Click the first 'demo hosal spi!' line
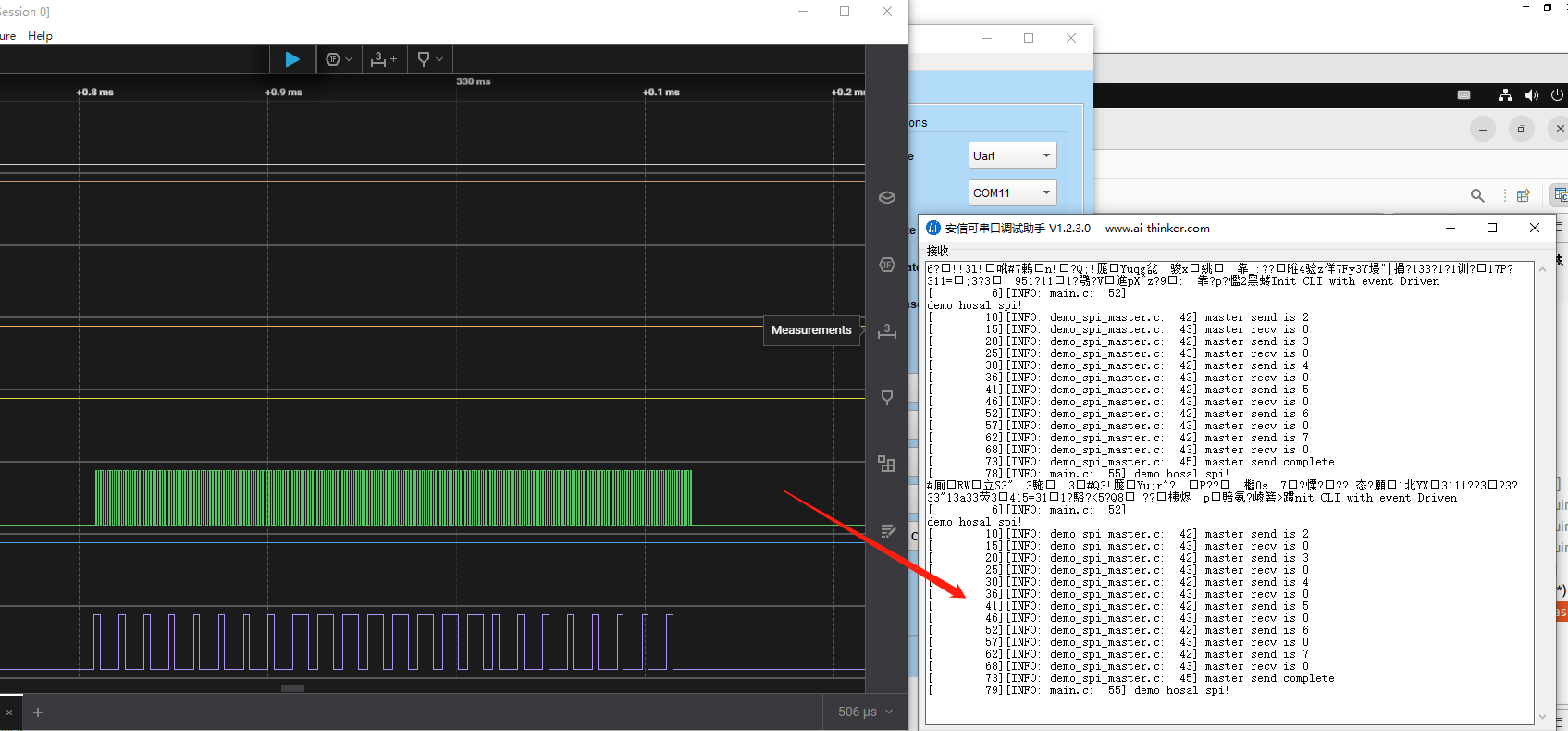Image resolution: width=1568 pixels, height=731 pixels. click(x=974, y=305)
